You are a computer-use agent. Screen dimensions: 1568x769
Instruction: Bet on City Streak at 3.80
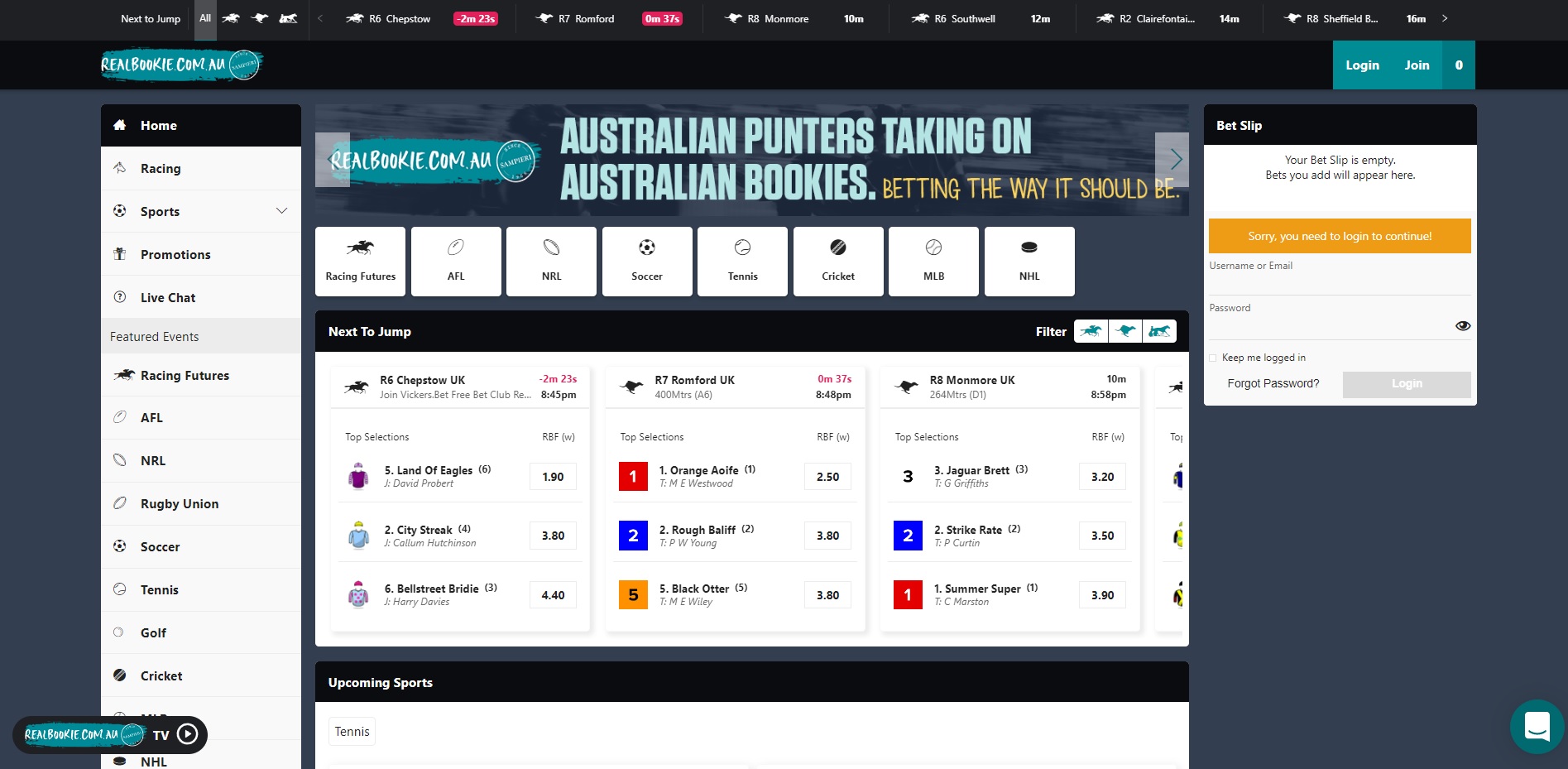coord(553,536)
